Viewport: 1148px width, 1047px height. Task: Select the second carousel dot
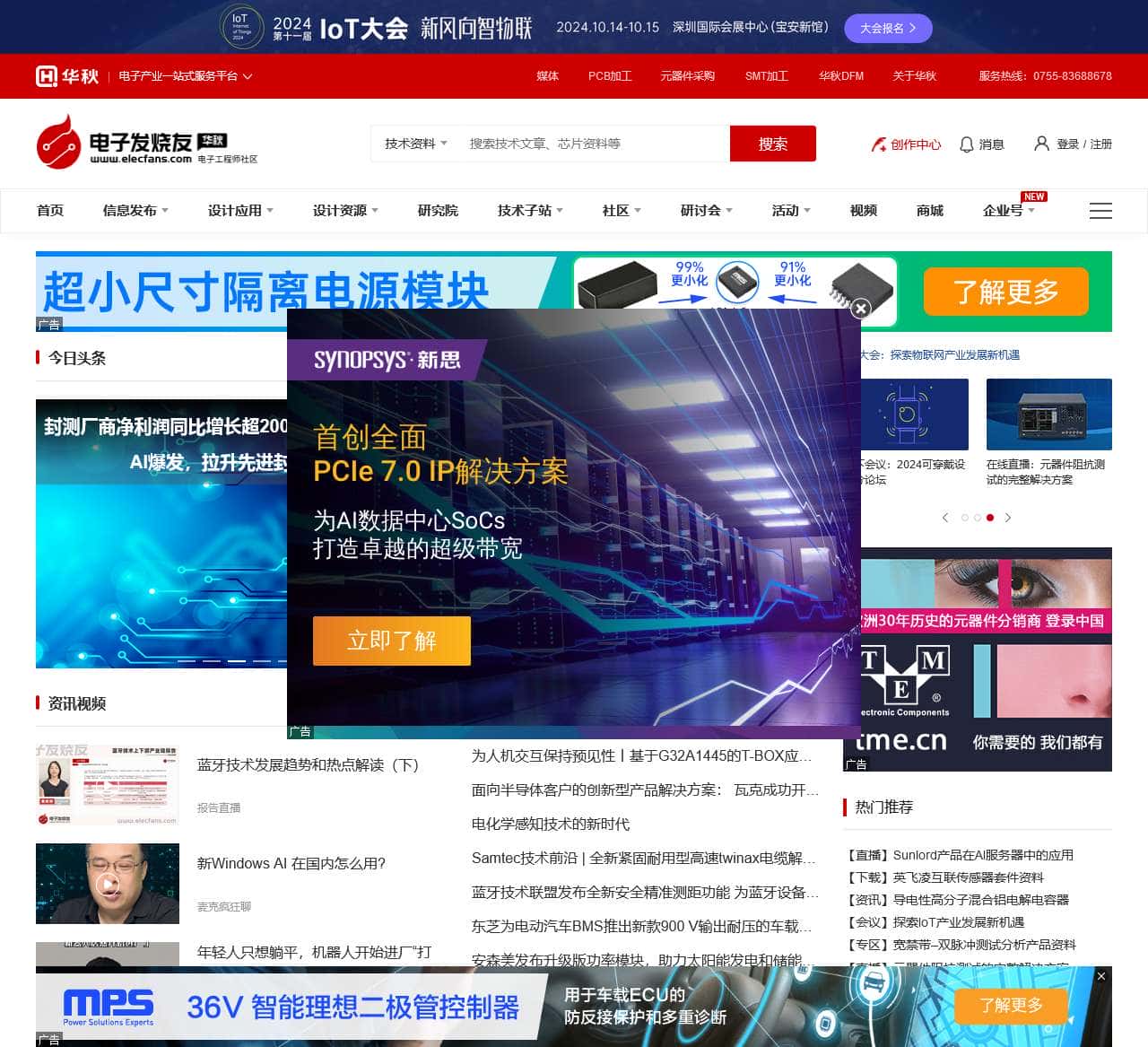[978, 518]
